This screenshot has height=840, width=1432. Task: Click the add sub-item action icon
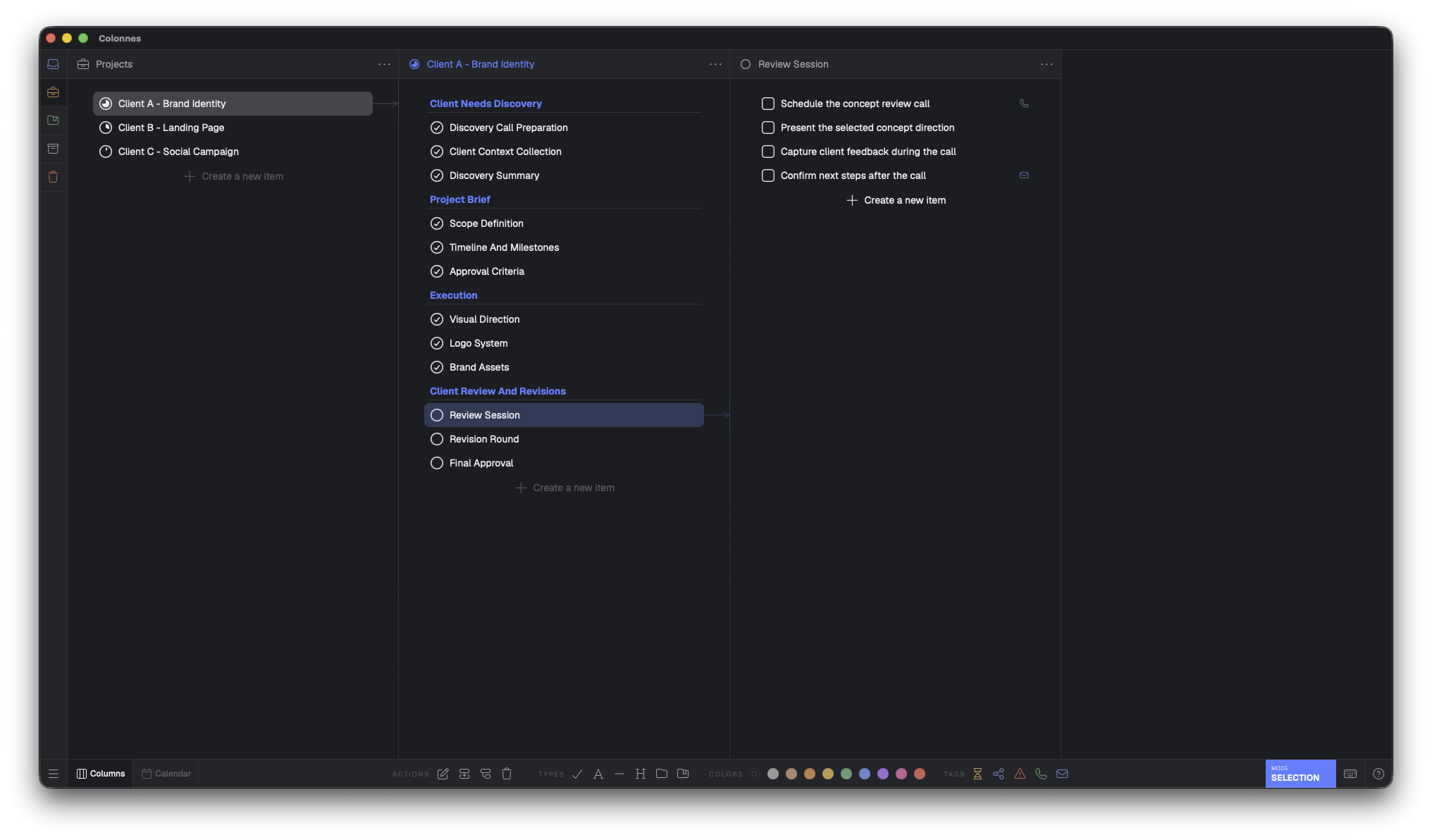point(486,774)
